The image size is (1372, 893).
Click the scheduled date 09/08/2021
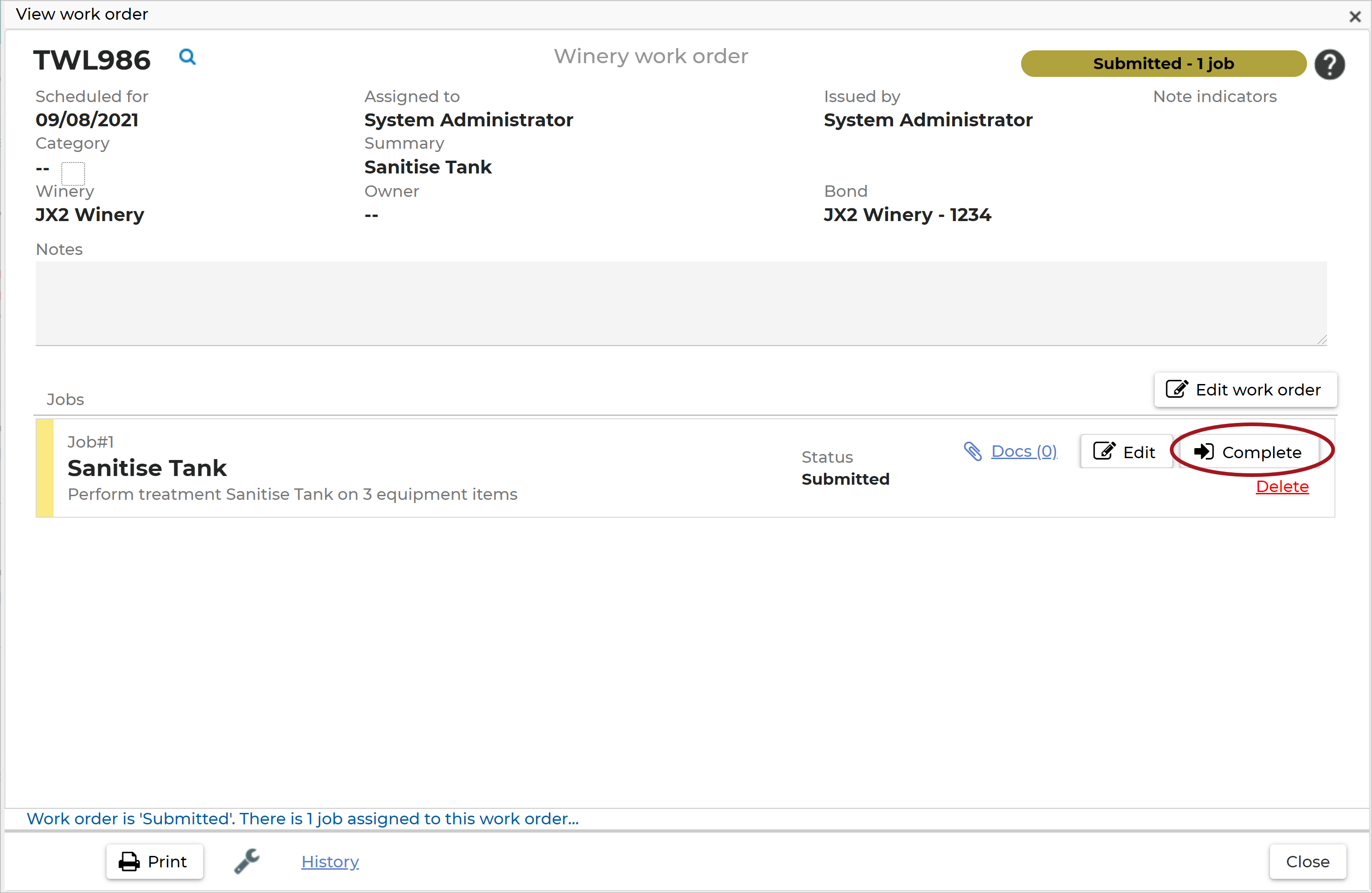pyautogui.click(x=87, y=120)
